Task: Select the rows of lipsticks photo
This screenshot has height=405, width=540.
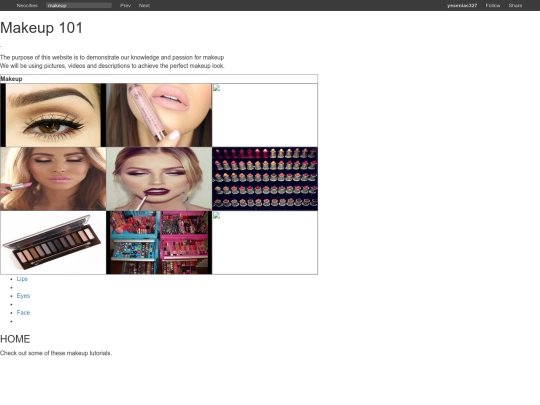Action: click(x=265, y=179)
